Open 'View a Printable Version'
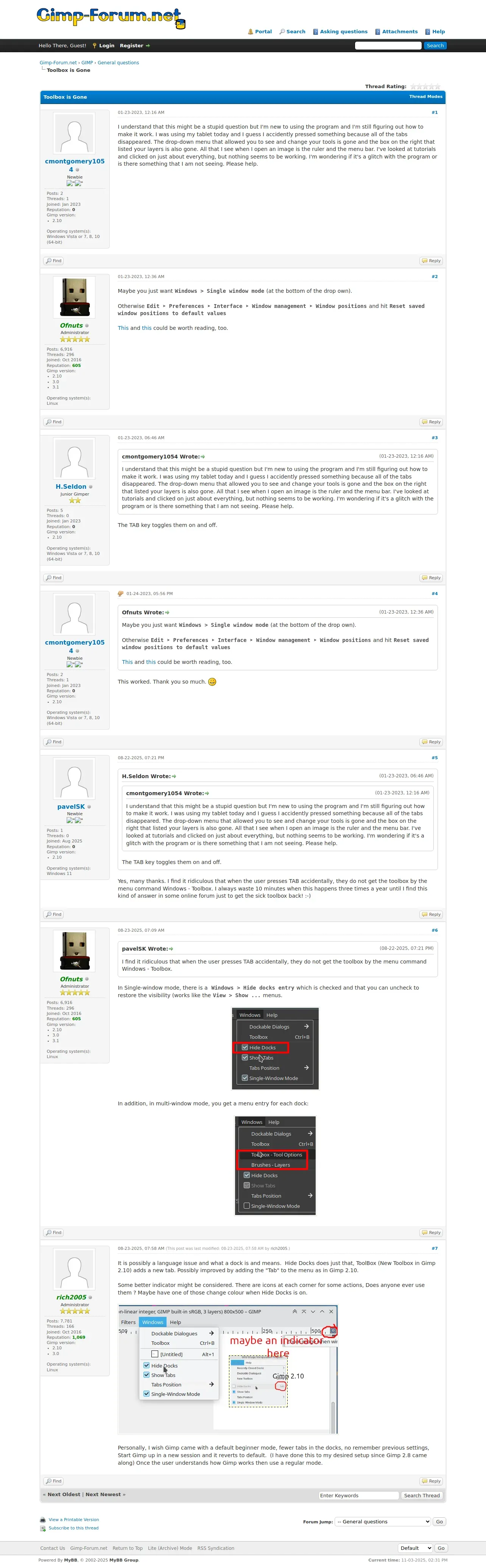486x1568 pixels. 74,1520
